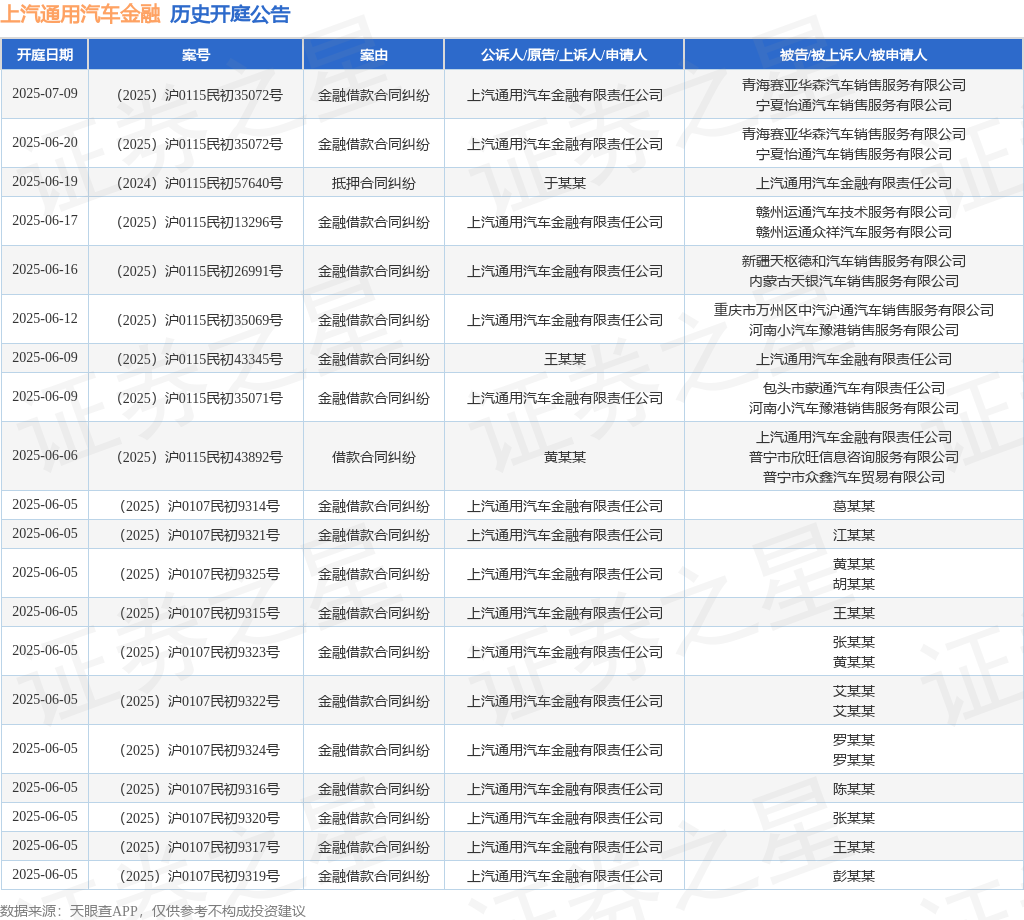The image size is (1024, 920).
Task: Select the 案号 column header
Action: [x=196, y=55]
